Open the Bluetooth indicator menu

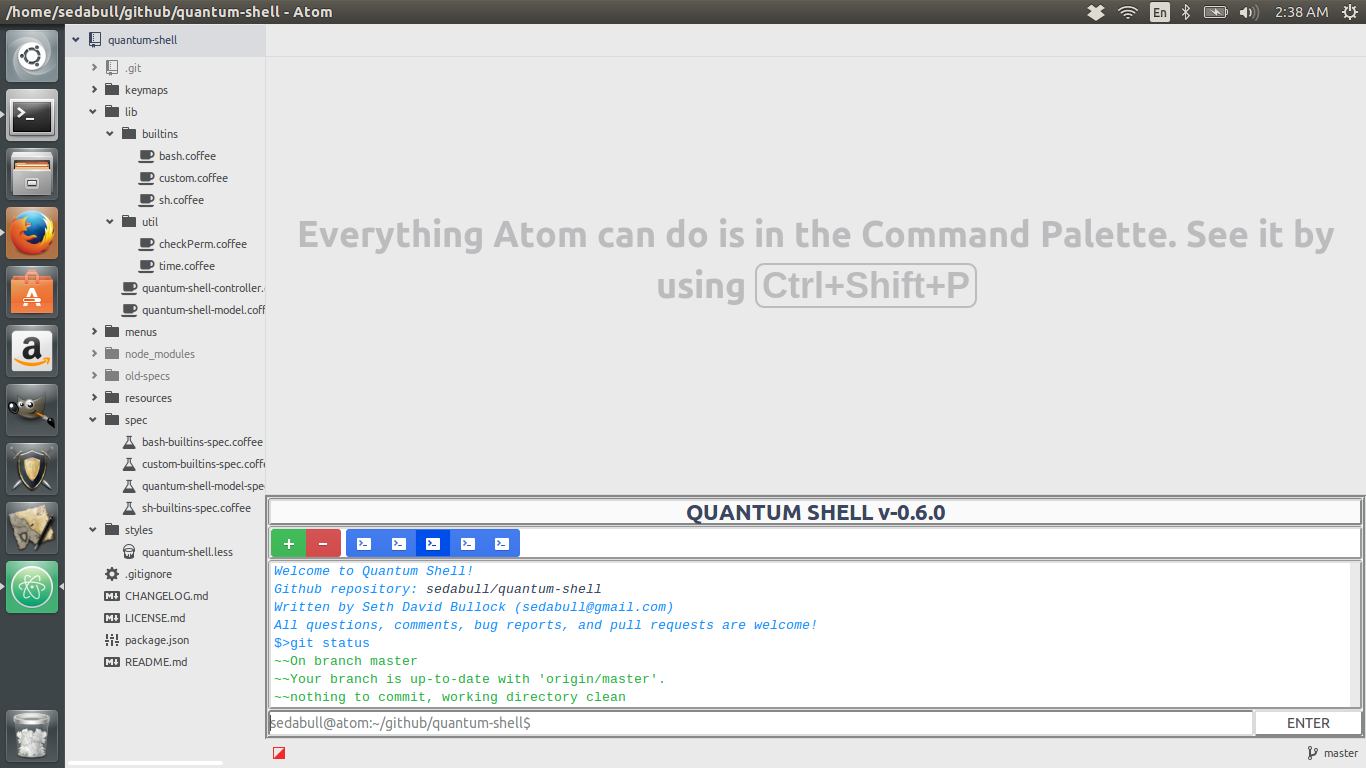(x=1186, y=12)
